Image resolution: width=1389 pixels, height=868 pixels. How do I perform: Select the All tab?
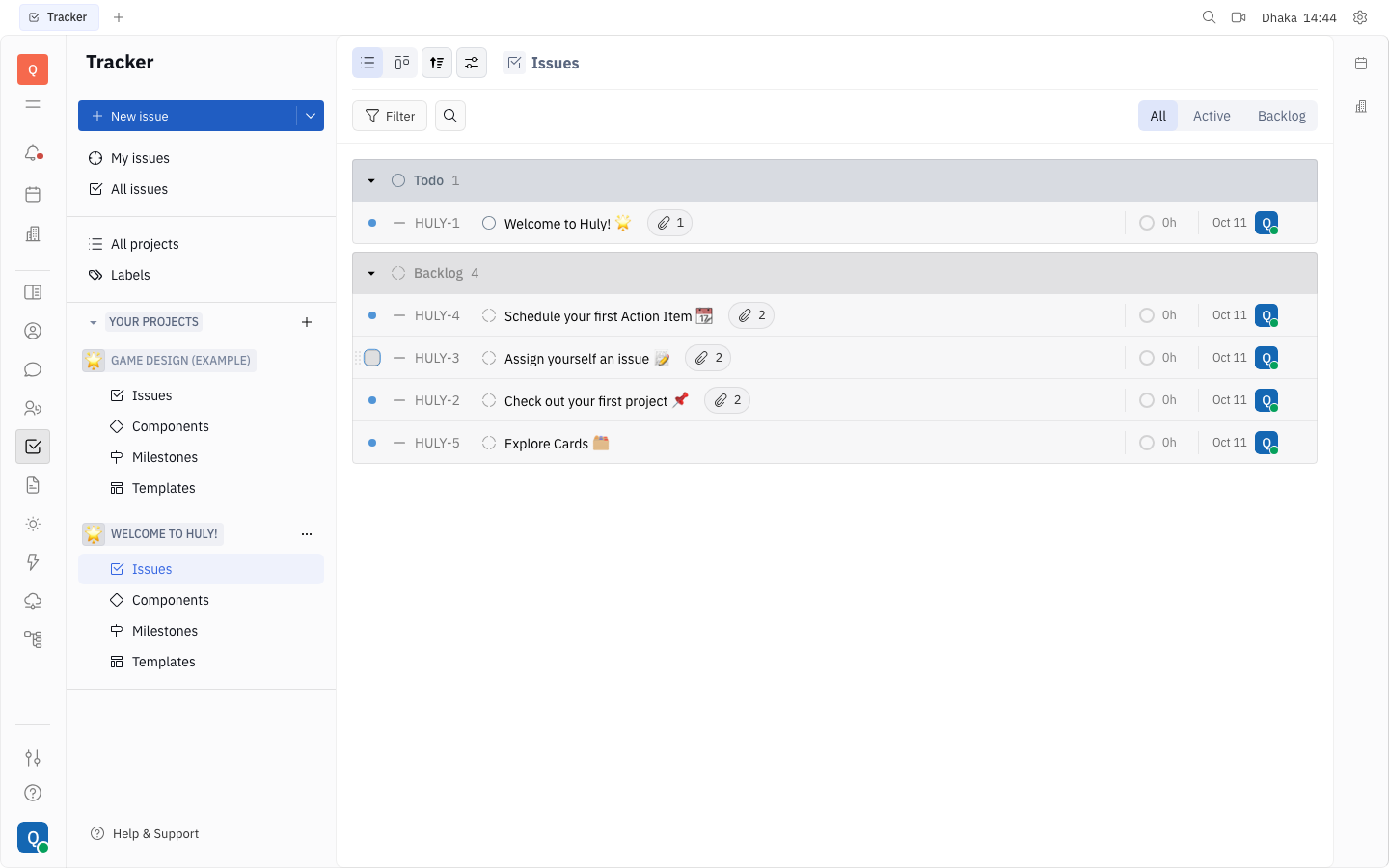pyautogui.click(x=1158, y=116)
